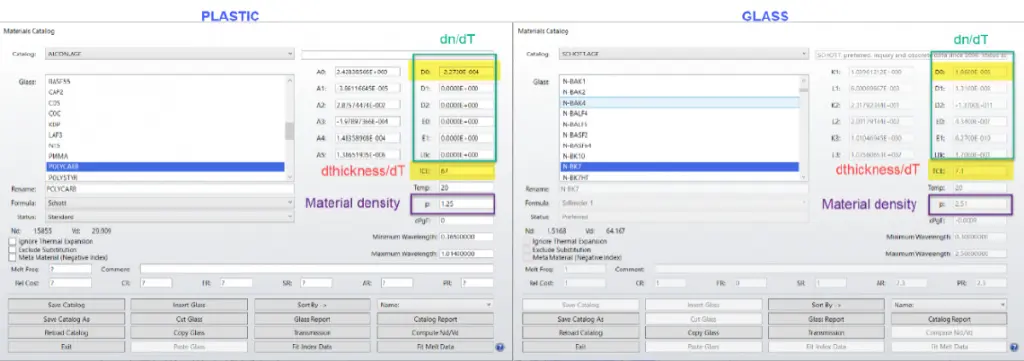Click Cut Glass in Plastic window

189,319
